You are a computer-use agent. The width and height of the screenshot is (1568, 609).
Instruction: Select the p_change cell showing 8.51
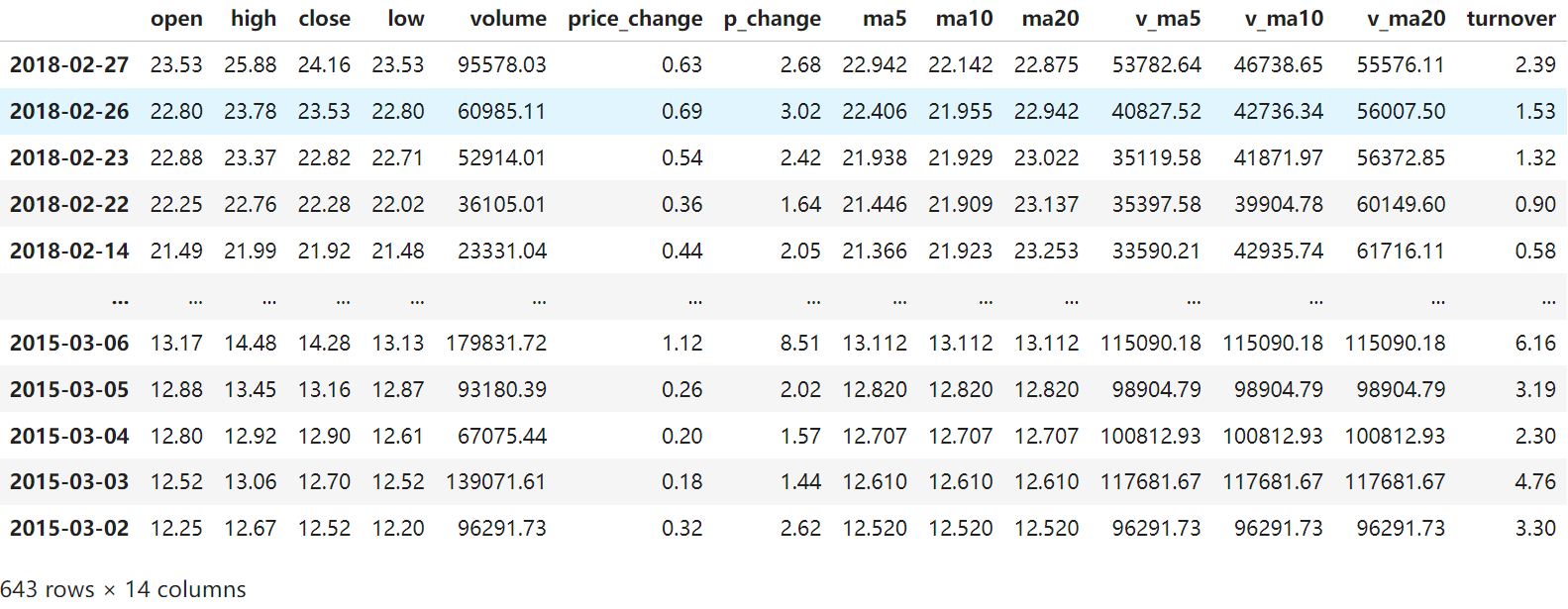pos(800,344)
